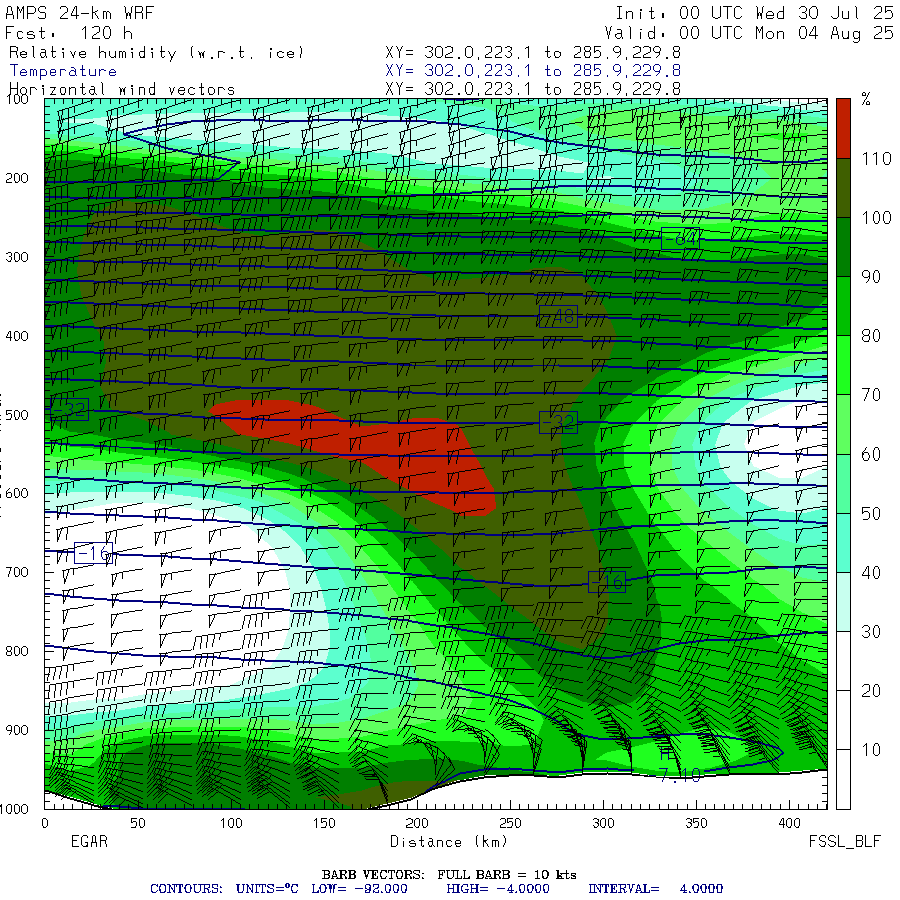Viewport: 900px width, 900px height.
Task: Click the colorbar tick label 10
Action: pyautogui.click(x=871, y=750)
